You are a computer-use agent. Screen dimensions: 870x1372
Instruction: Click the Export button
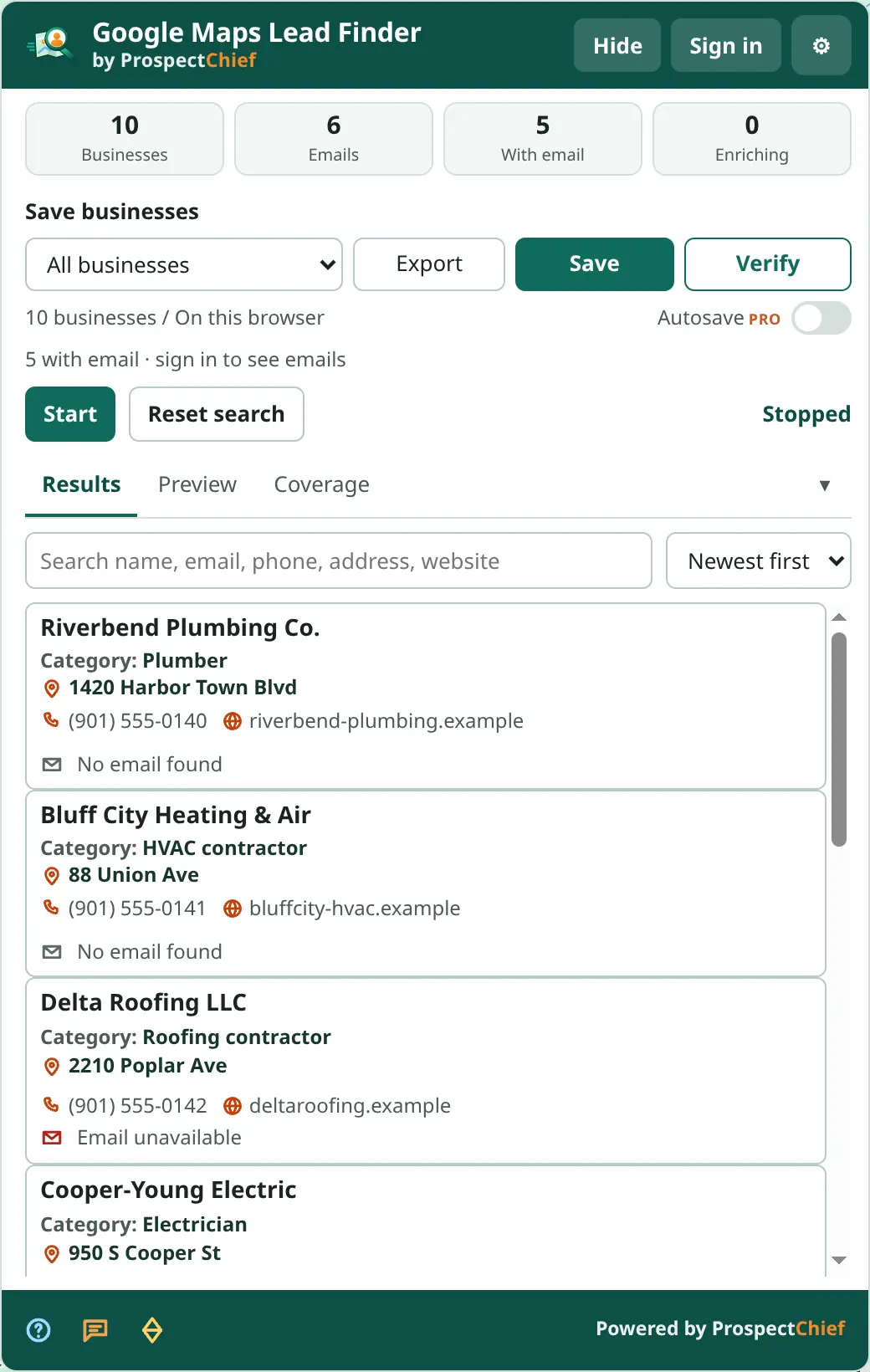point(429,264)
